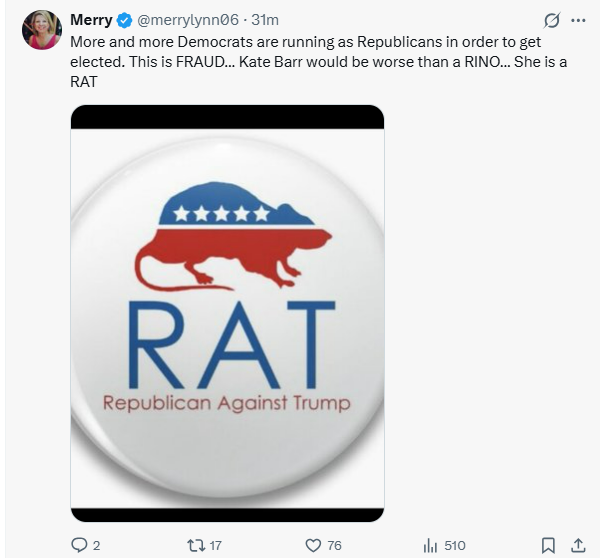Click the 31m timestamp
The width and height of the screenshot is (600, 558).
click(x=266, y=21)
